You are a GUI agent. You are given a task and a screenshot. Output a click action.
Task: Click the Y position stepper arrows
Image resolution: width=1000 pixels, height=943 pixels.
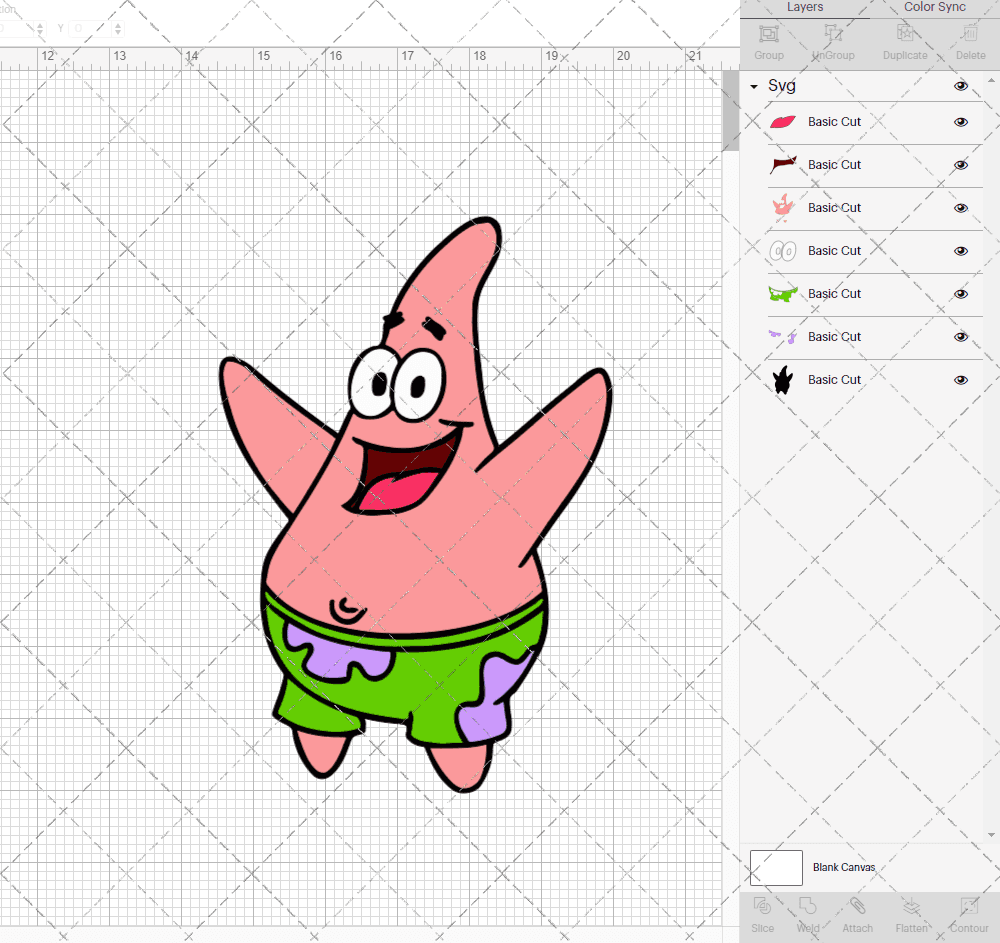click(117, 28)
